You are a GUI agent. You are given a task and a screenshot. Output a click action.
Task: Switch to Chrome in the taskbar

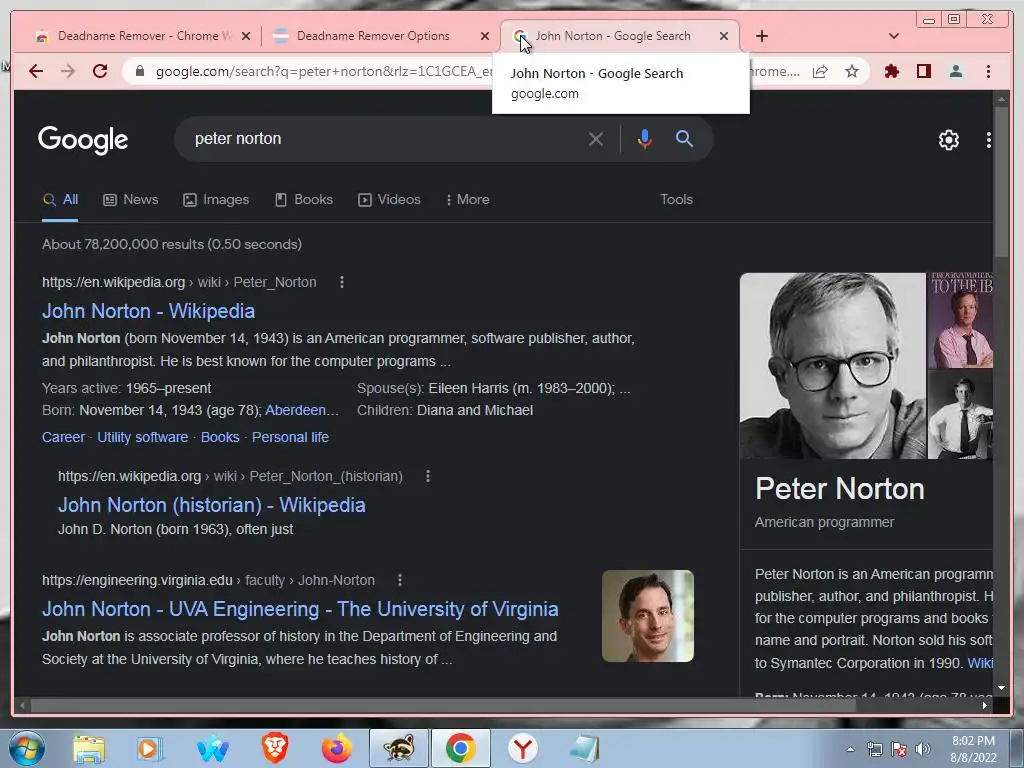coord(460,748)
